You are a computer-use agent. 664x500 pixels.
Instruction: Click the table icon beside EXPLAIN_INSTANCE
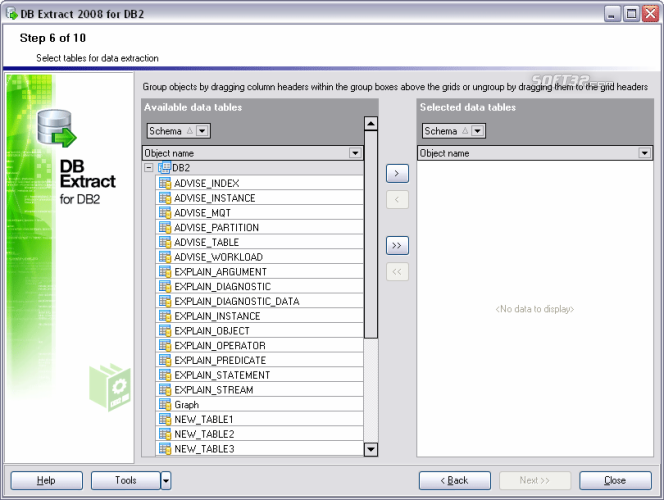pyautogui.click(x=165, y=316)
